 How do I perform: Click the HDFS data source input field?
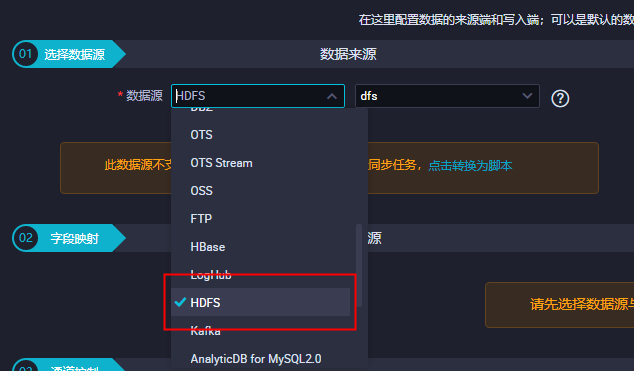pos(258,96)
